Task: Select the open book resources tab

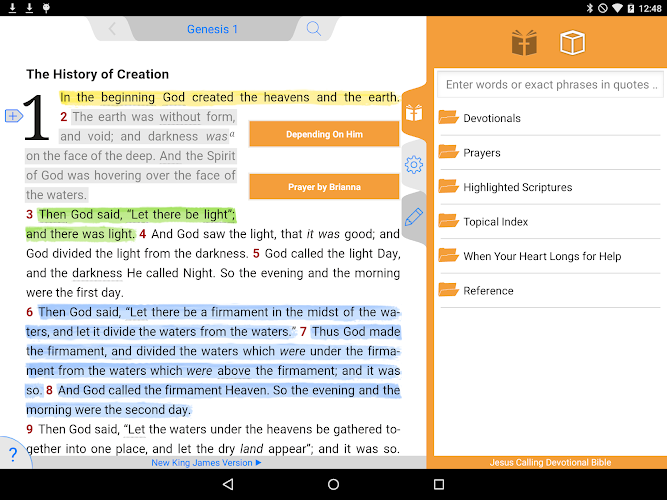Action: 414,113
